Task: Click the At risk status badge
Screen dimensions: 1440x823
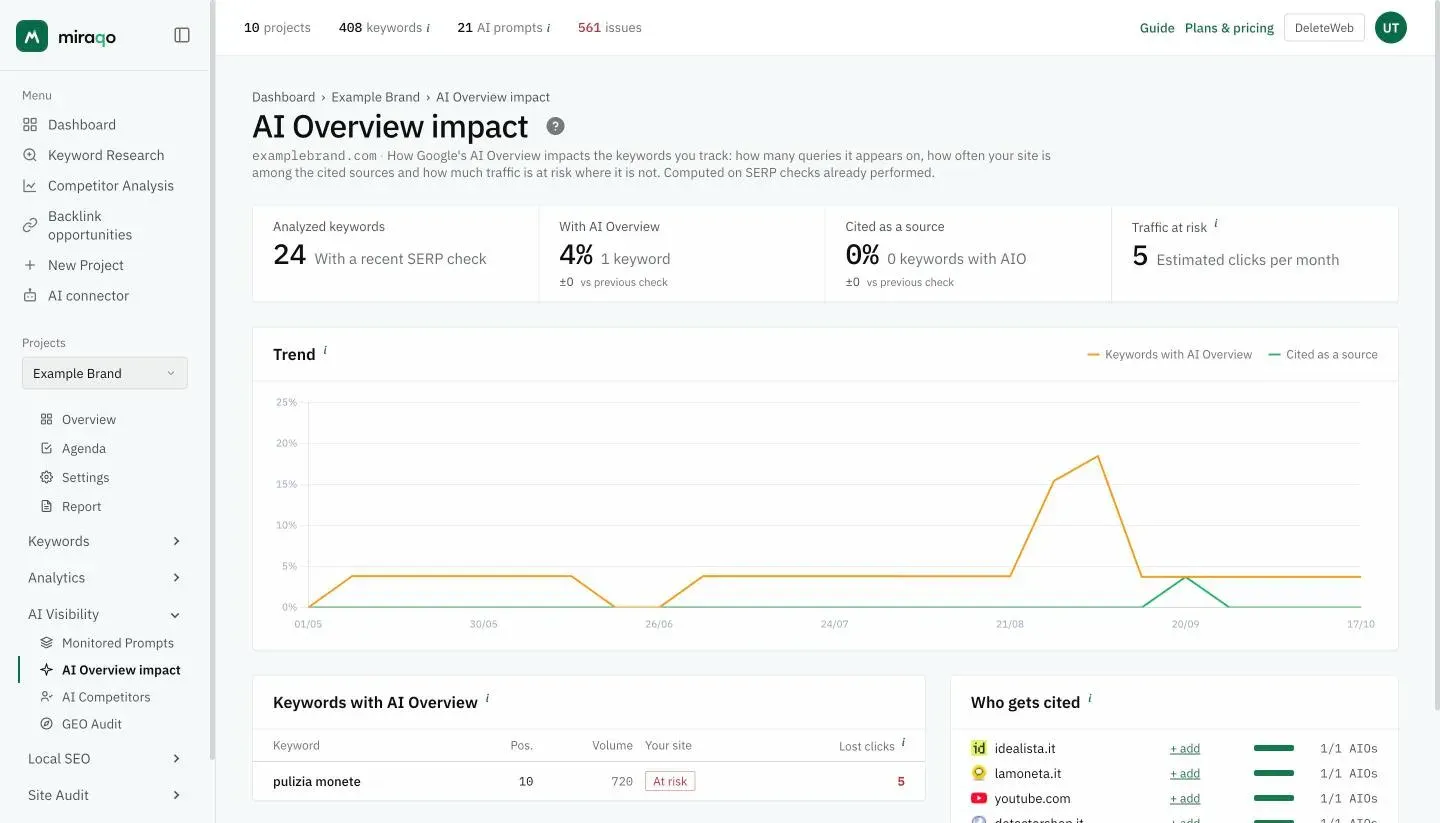Action: (670, 781)
